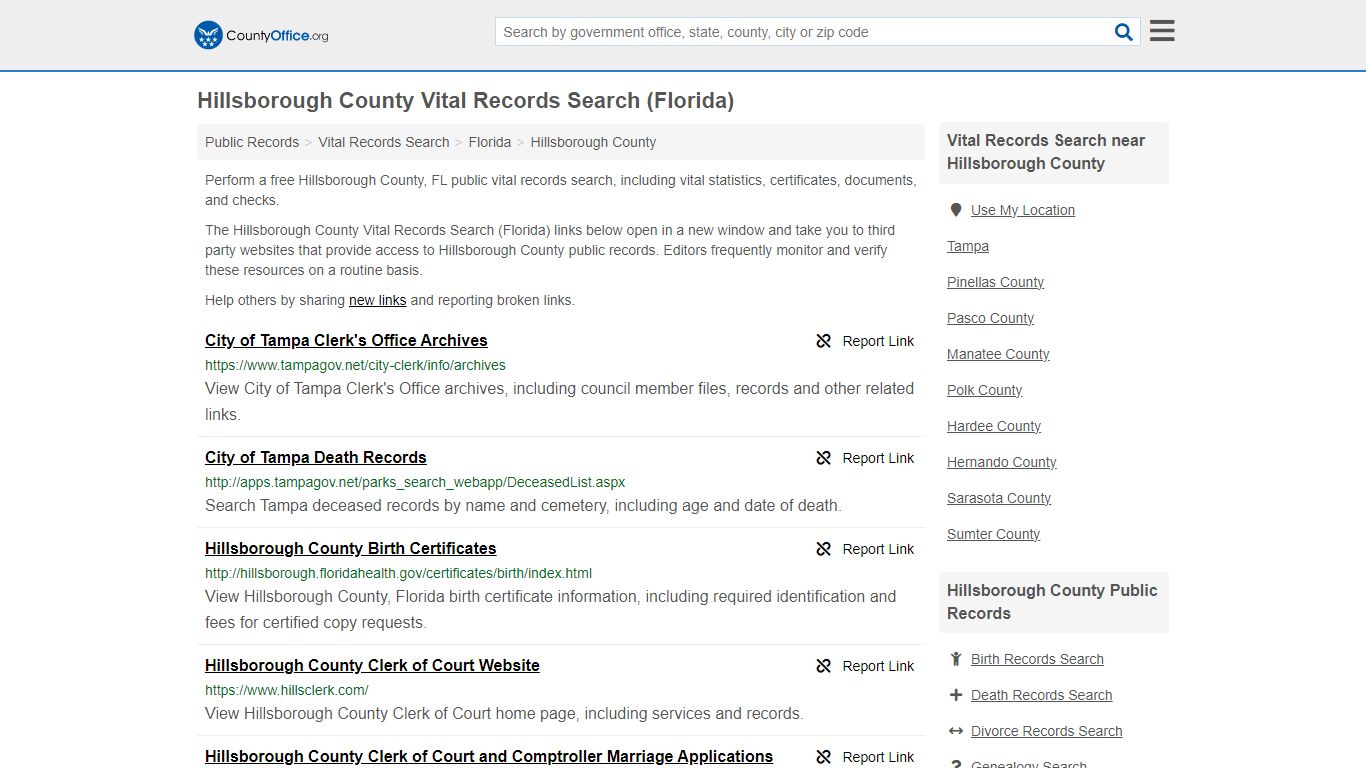Click broken-link icon for Hillsborough County Birth Certificates
Screen dimensions: 1366x768
(x=824, y=549)
